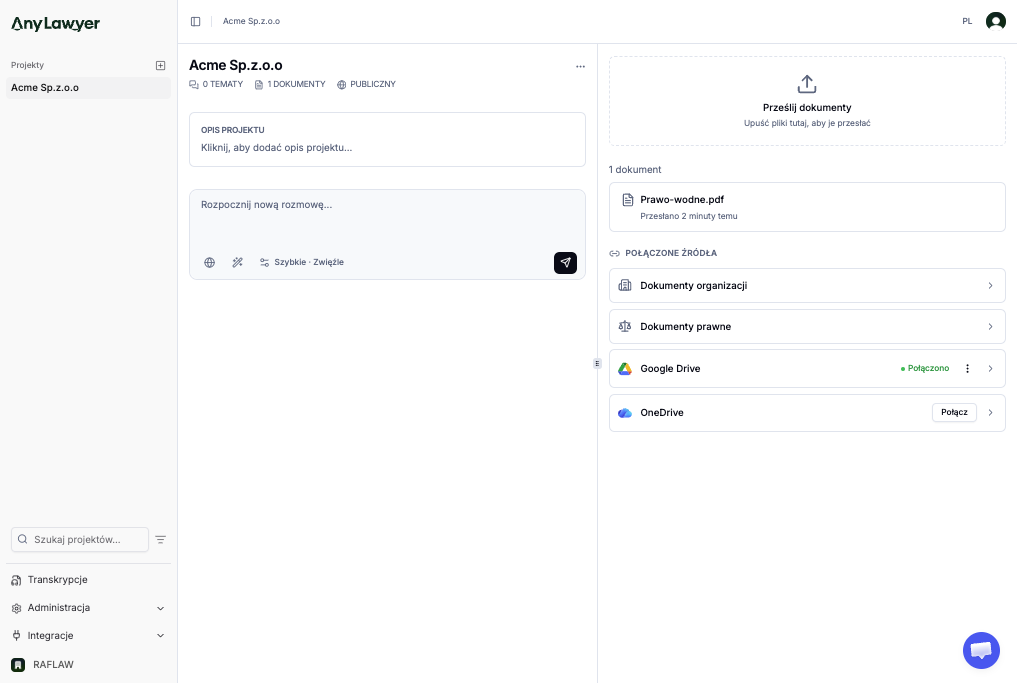
Task: Click the upload documents icon
Action: pyautogui.click(x=807, y=84)
